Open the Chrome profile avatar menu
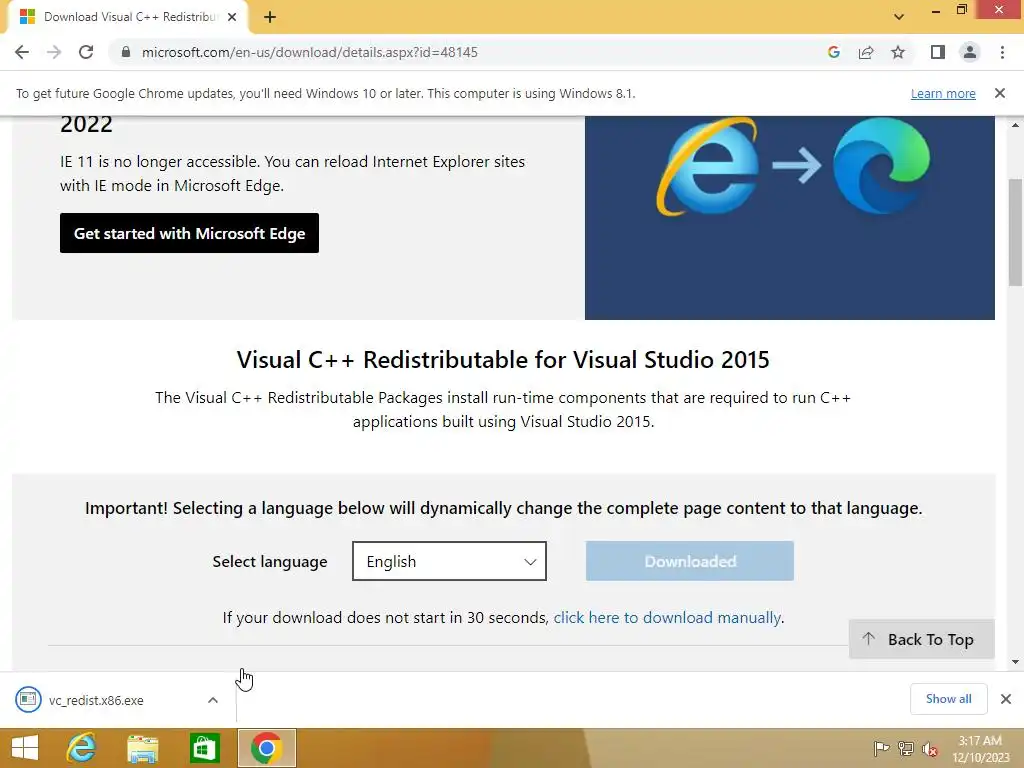Viewport: 1024px width, 768px height. (x=970, y=52)
